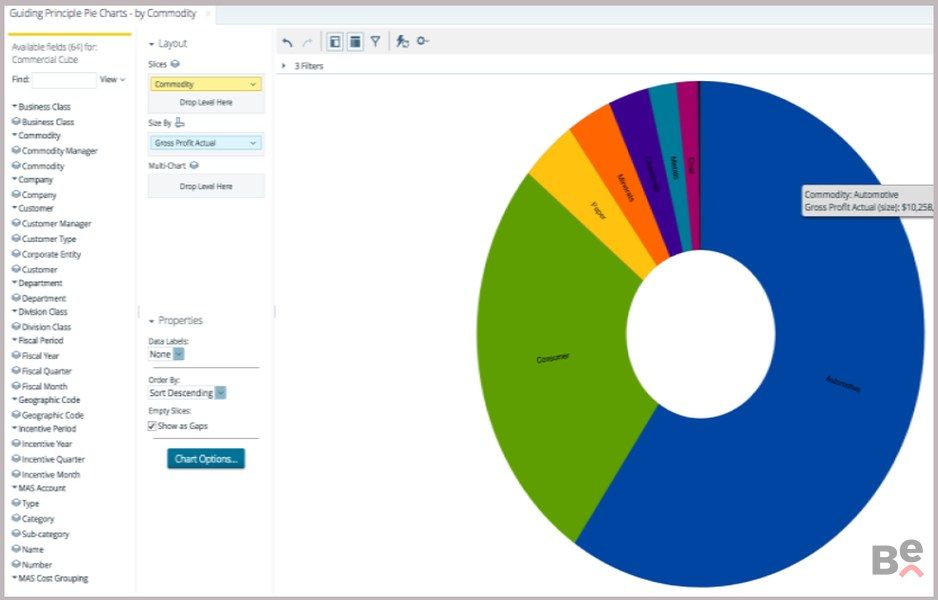The height and width of the screenshot is (600, 938).
Task: Click the icon beside Customer Manager field
Action: click(16, 223)
